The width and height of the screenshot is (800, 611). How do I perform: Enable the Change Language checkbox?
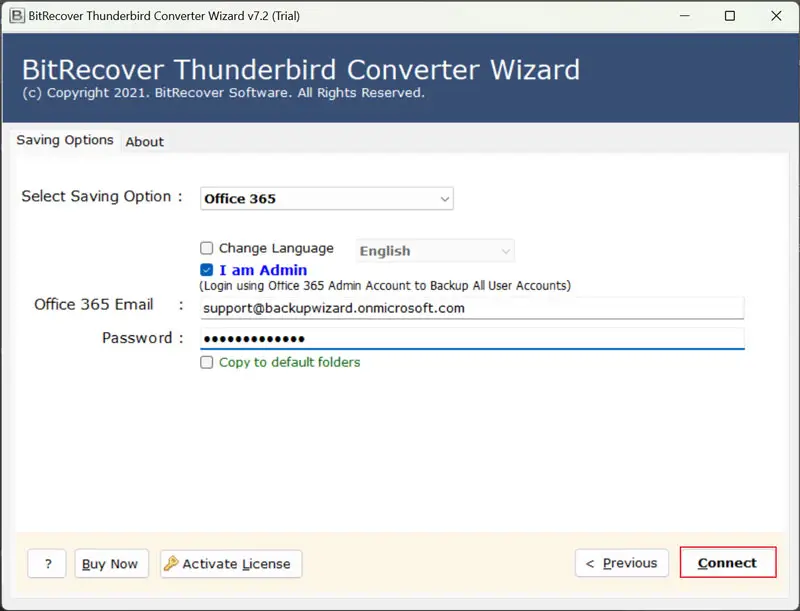click(x=207, y=249)
